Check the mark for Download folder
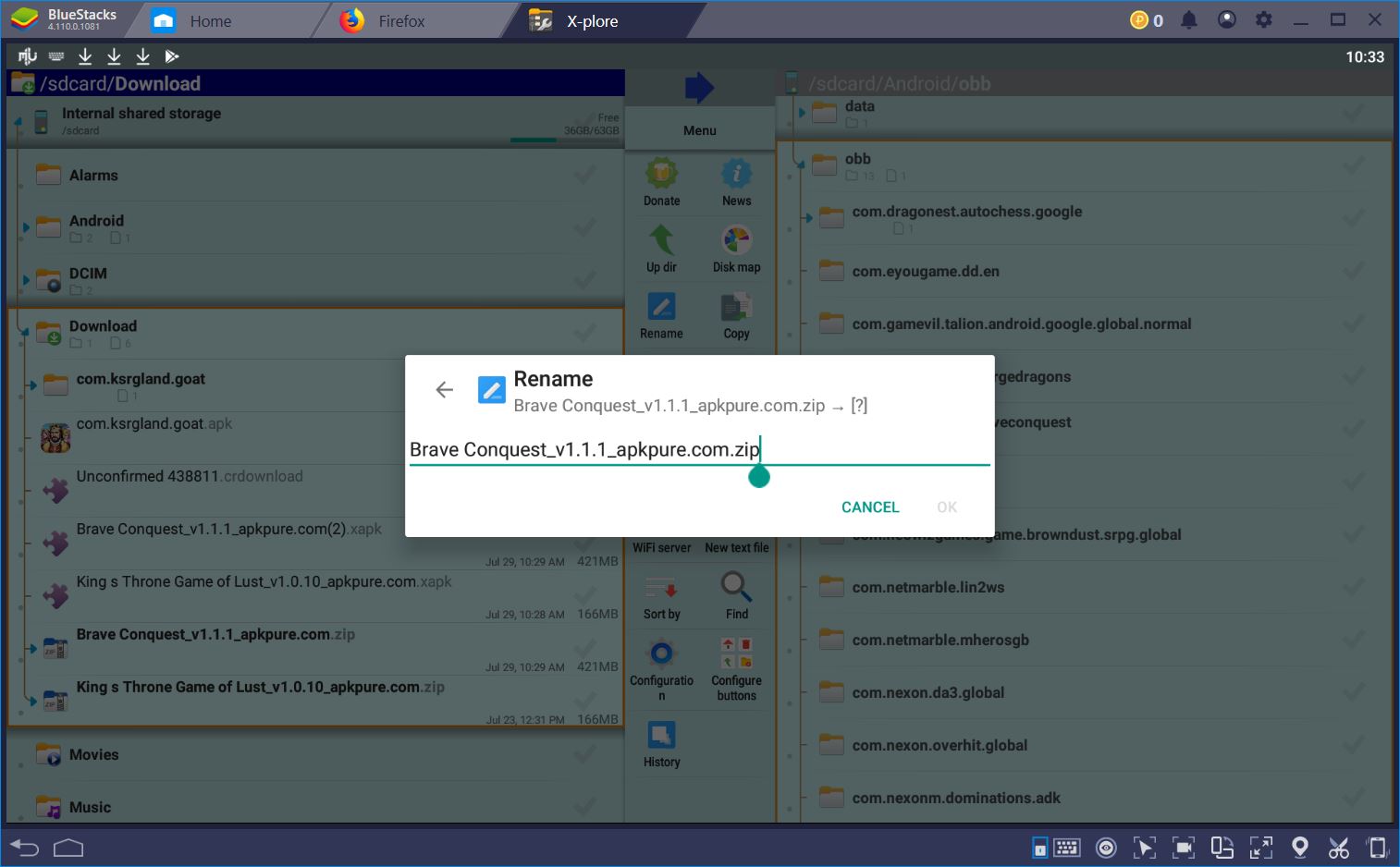 click(584, 332)
